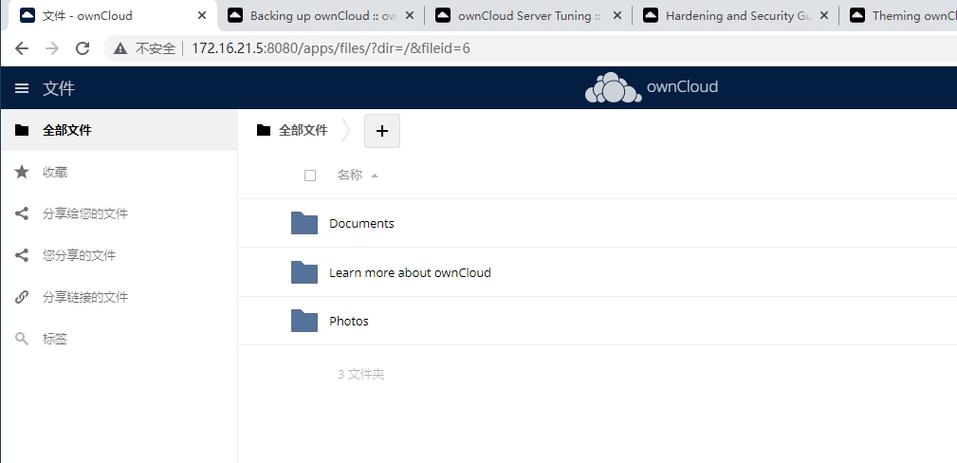The width and height of the screenshot is (957, 463).
Task: Click folder icon beside sidebar 全部文件
Action: (x=22, y=130)
